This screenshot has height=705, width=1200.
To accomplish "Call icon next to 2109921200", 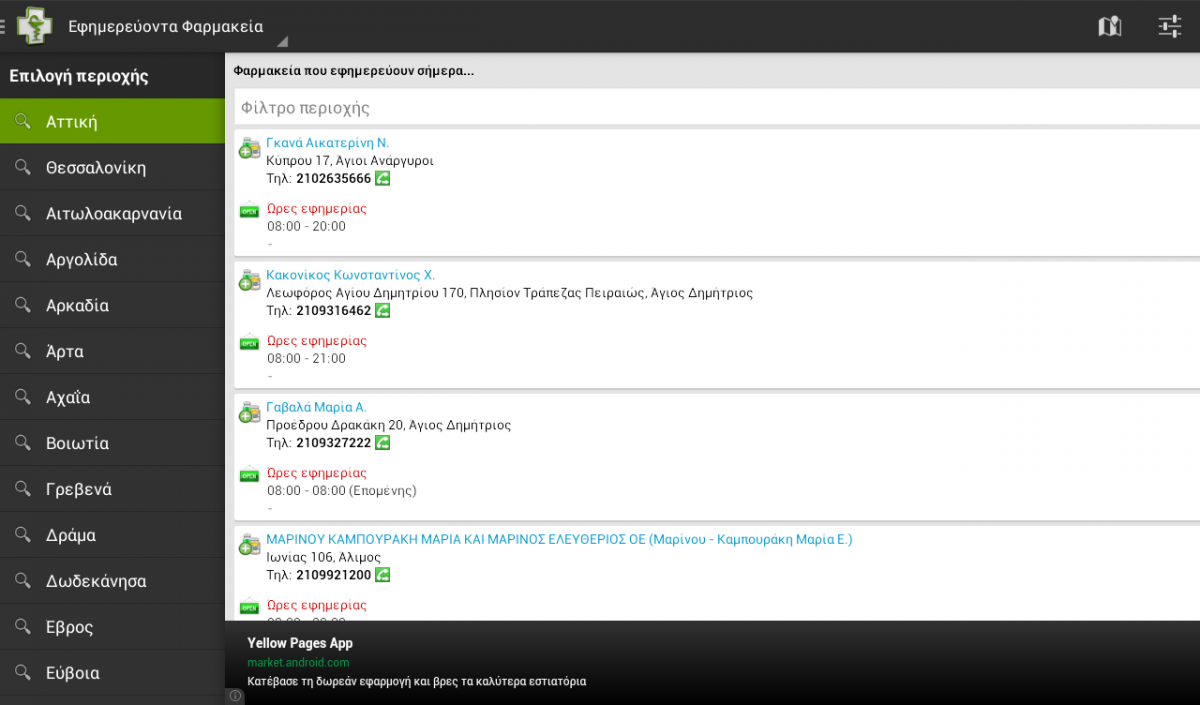I will pyautogui.click(x=382, y=575).
